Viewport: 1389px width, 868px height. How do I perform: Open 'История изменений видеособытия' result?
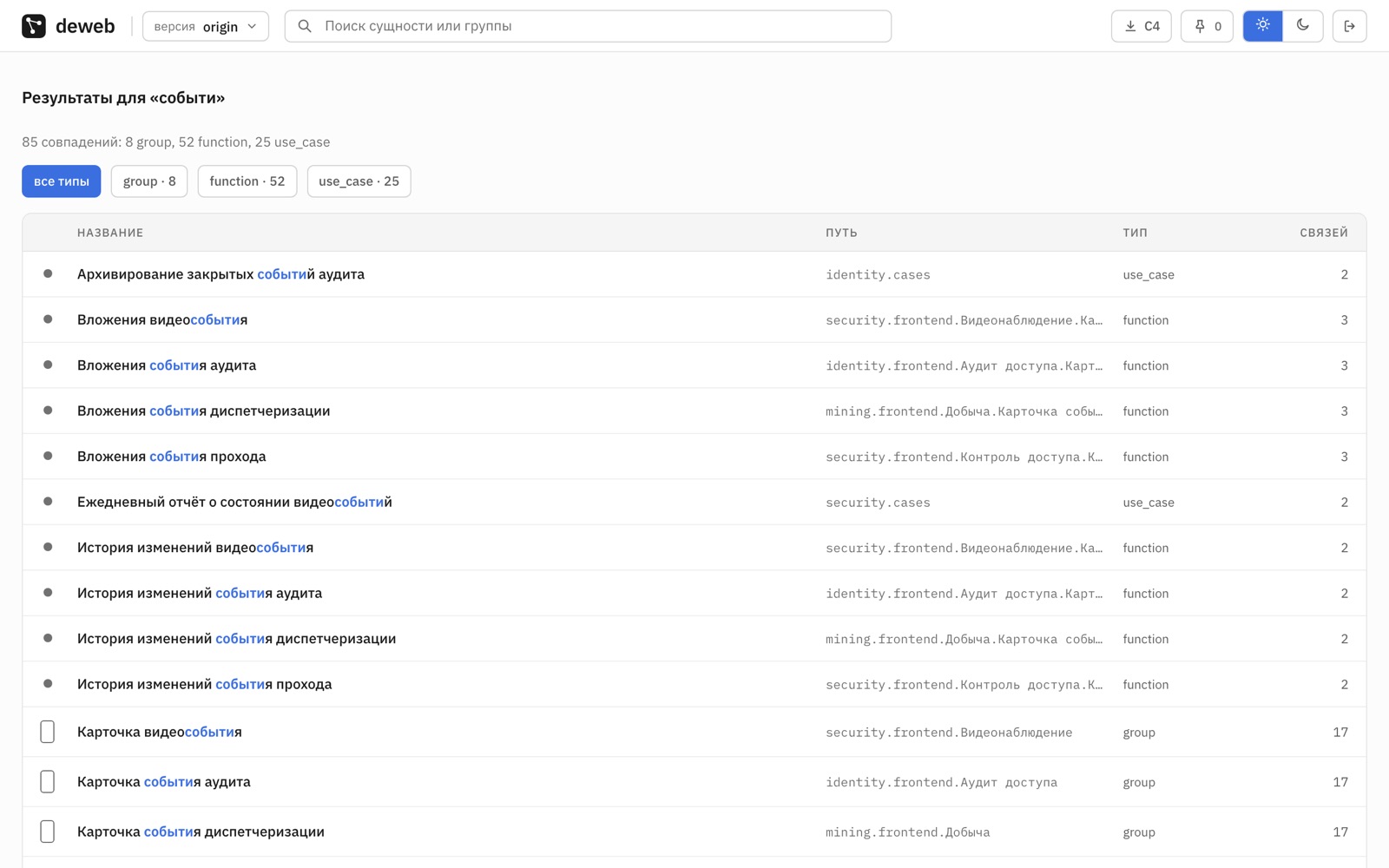tap(694, 548)
